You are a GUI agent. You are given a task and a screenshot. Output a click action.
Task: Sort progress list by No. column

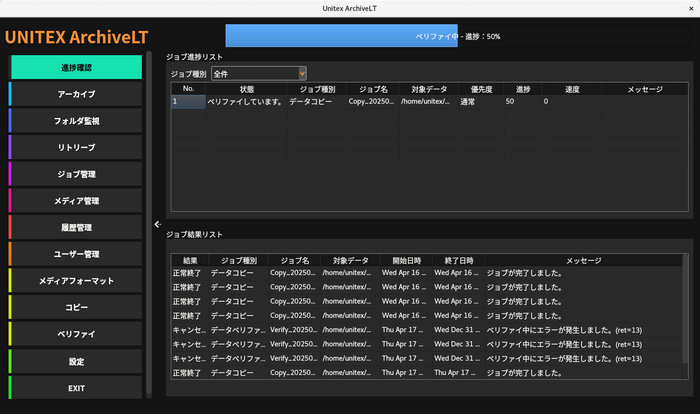(x=188, y=88)
